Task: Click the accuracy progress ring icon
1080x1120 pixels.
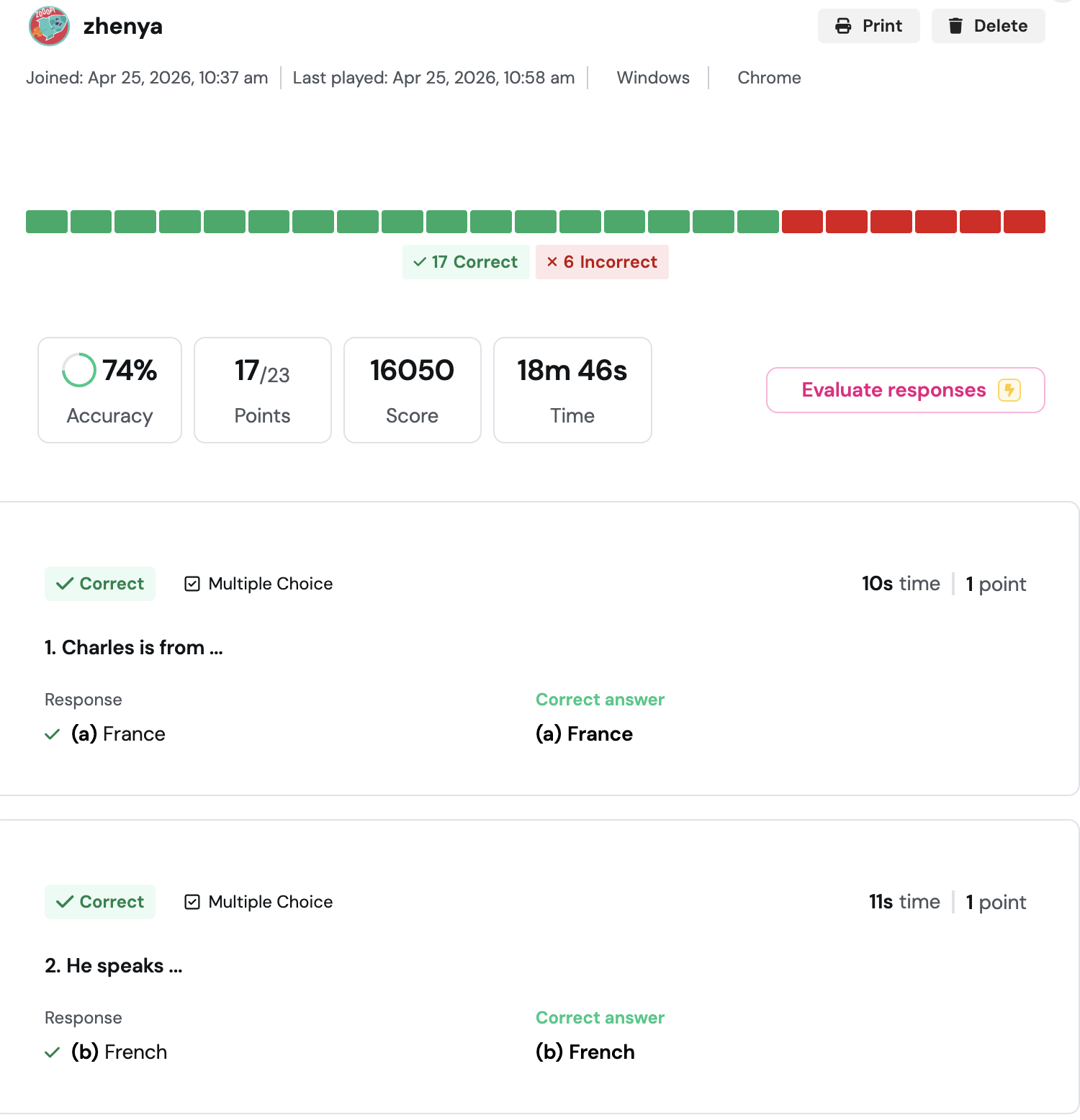Action: tap(79, 370)
